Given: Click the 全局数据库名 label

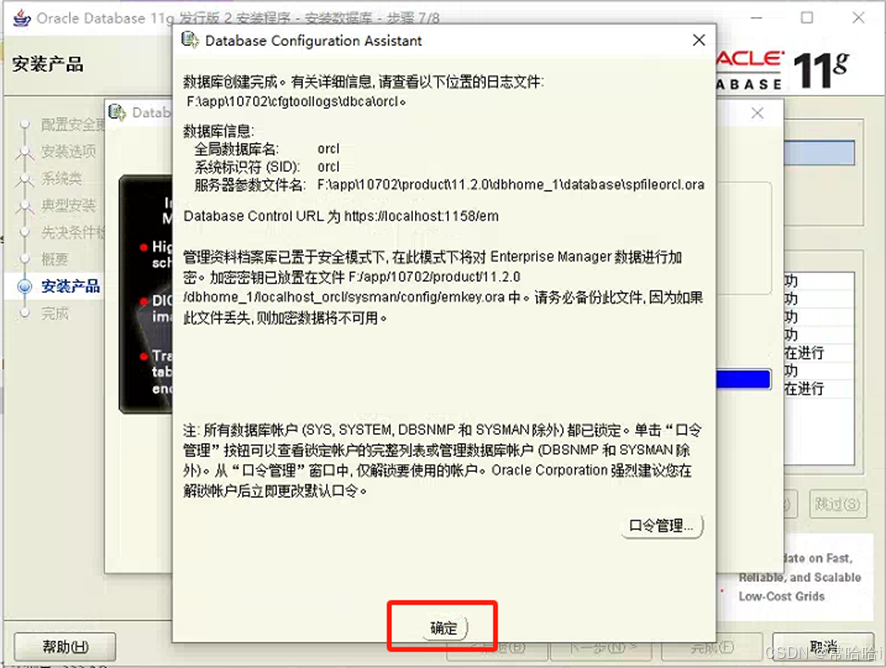Looking at the screenshot, I should coord(236,149).
